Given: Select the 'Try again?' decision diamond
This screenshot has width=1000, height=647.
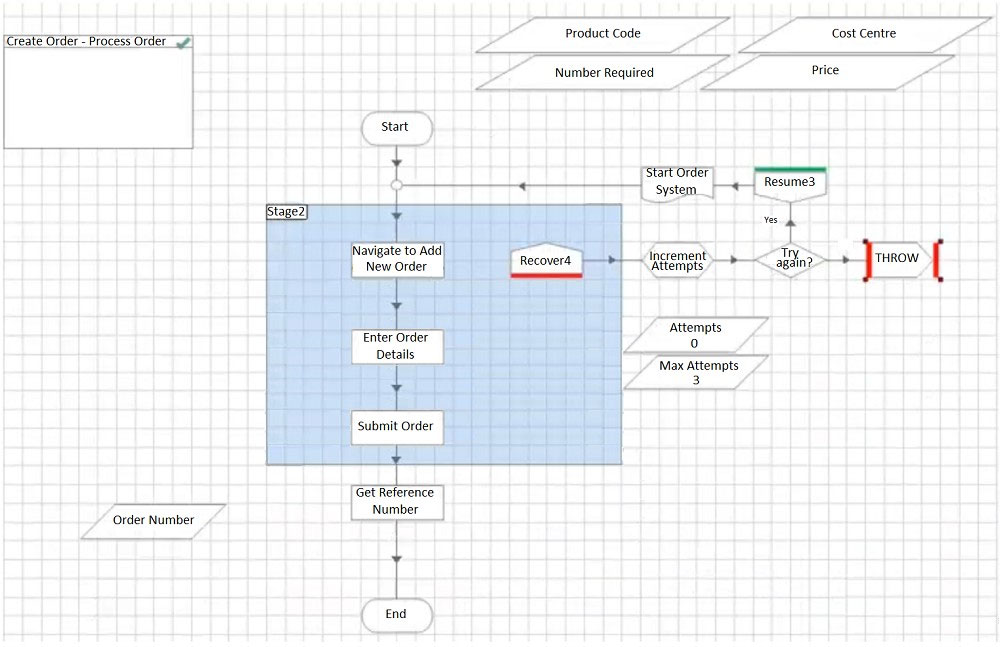Looking at the screenshot, I should click(x=791, y=259).
